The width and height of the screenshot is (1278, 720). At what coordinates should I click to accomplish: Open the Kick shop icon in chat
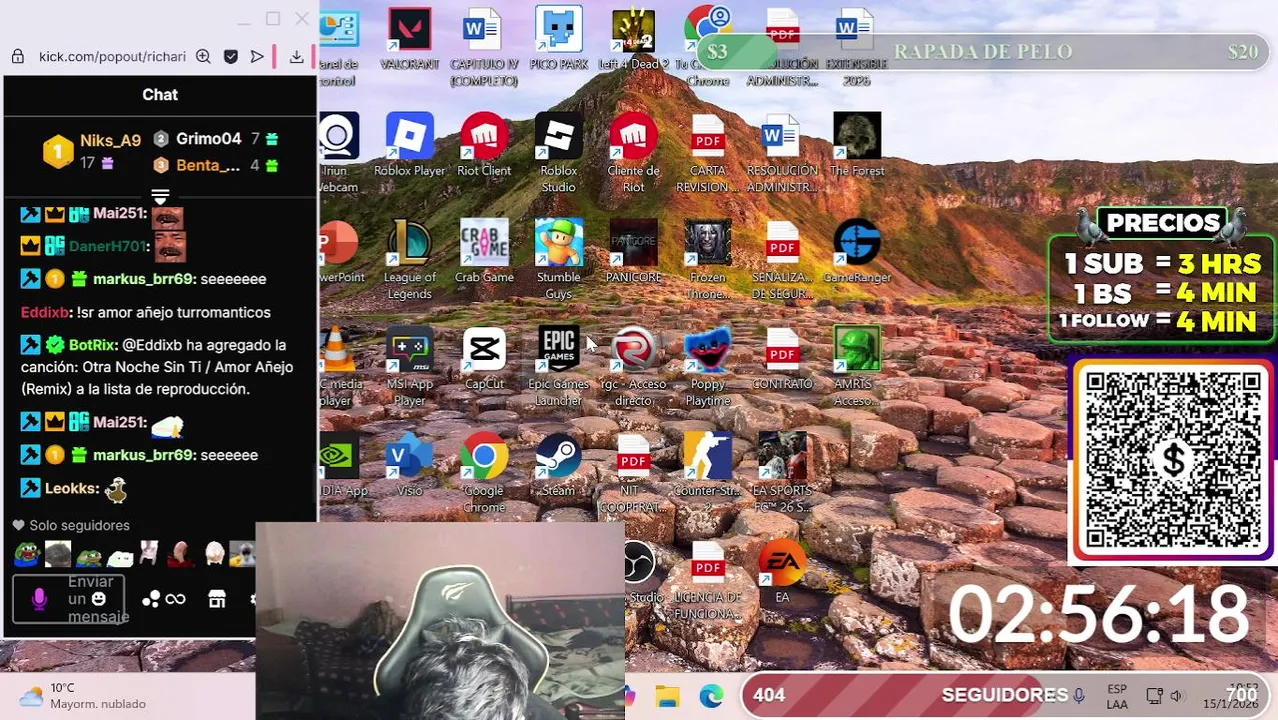click(x=217, y=599)
